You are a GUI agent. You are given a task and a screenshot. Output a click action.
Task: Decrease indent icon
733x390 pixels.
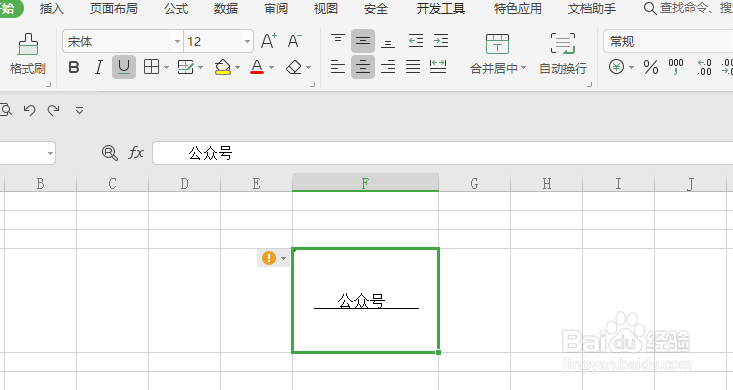coord(416,41)
